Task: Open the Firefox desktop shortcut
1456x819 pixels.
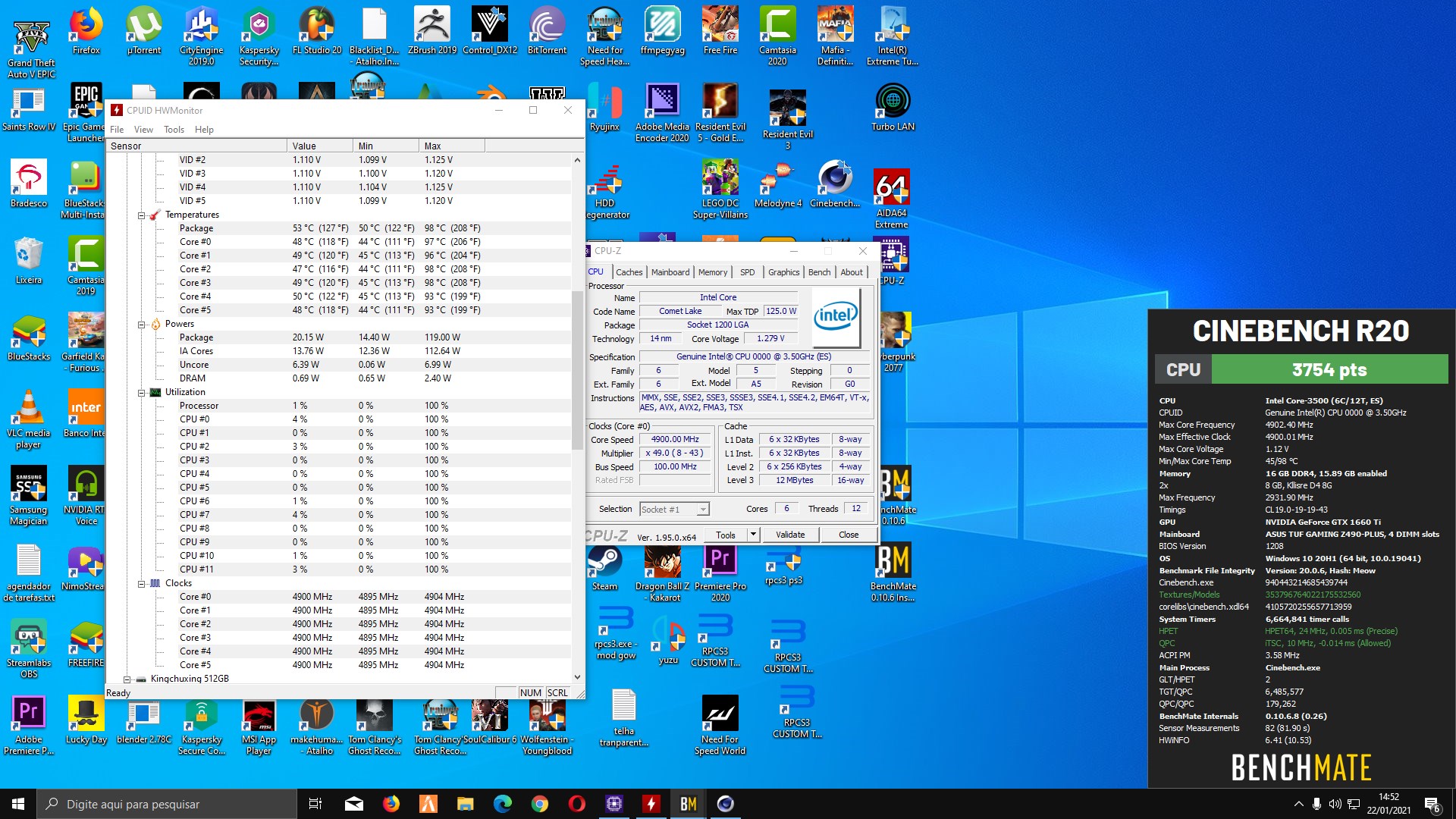Action: click(86, 30)
